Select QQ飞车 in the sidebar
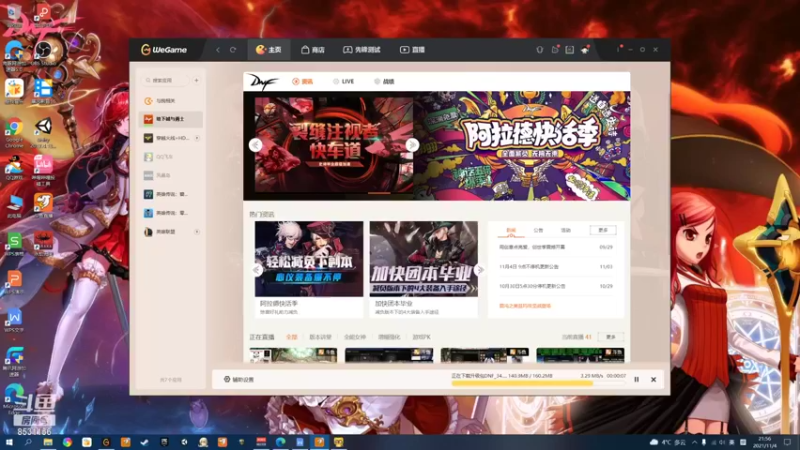Screen dimensions: 800x450 coord(170,157)
